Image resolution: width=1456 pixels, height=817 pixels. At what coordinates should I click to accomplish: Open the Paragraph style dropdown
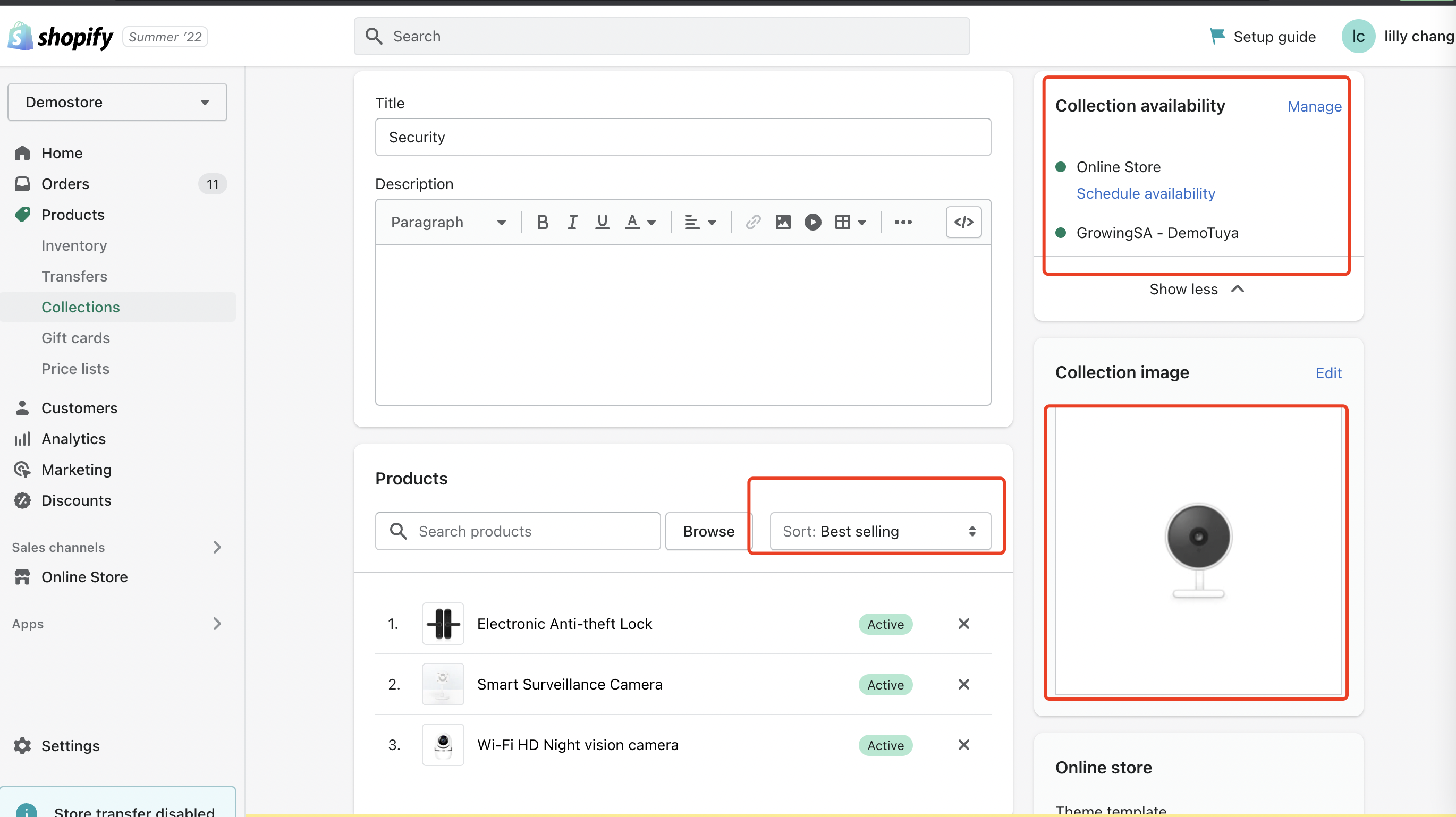coord(448,222)
